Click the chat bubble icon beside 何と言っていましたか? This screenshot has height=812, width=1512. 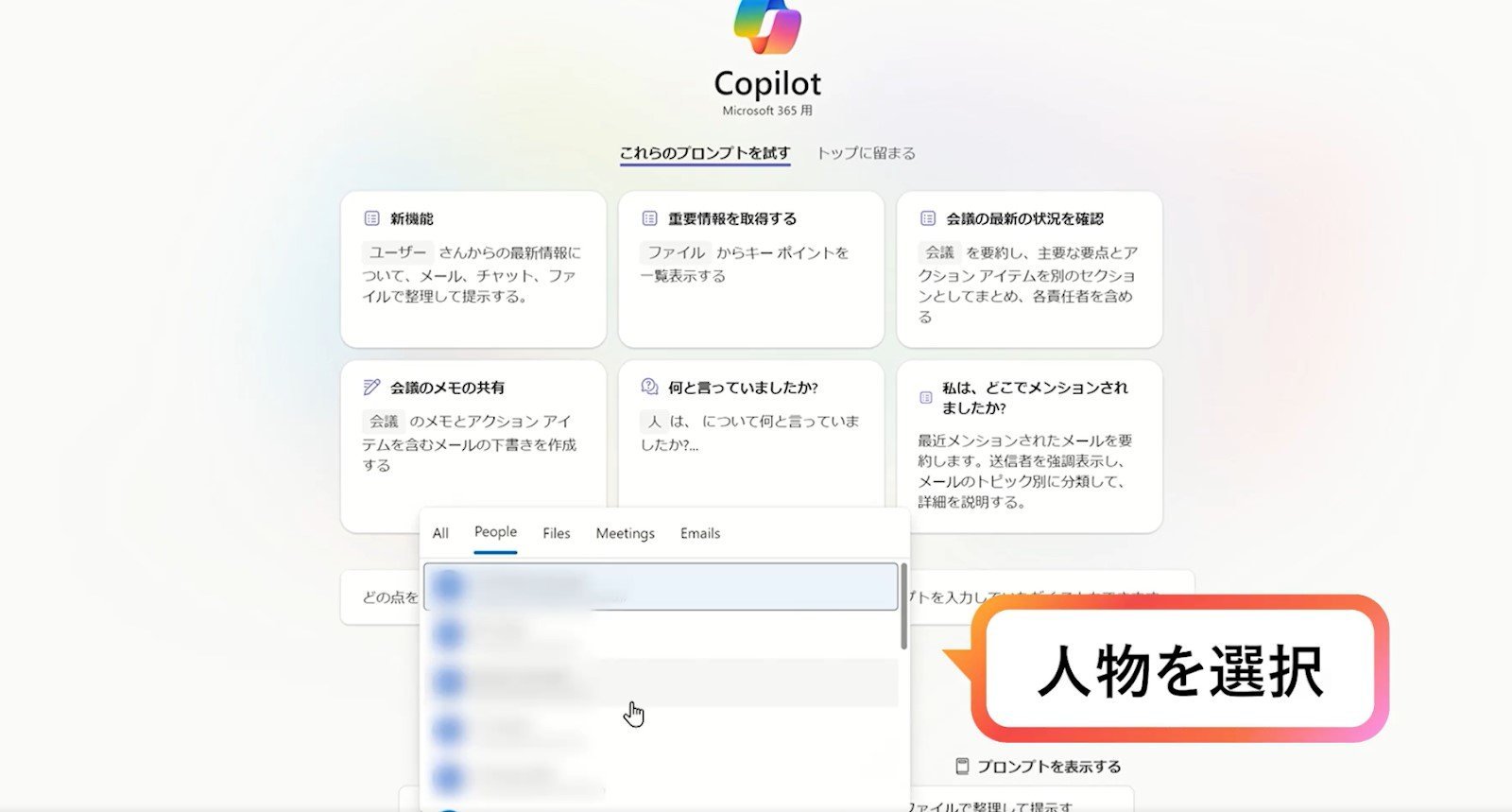point(649,387)
